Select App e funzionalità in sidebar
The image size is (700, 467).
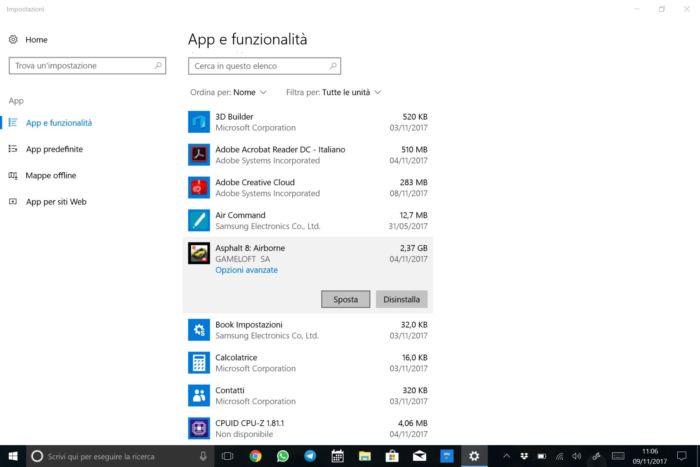coord(58,123)
